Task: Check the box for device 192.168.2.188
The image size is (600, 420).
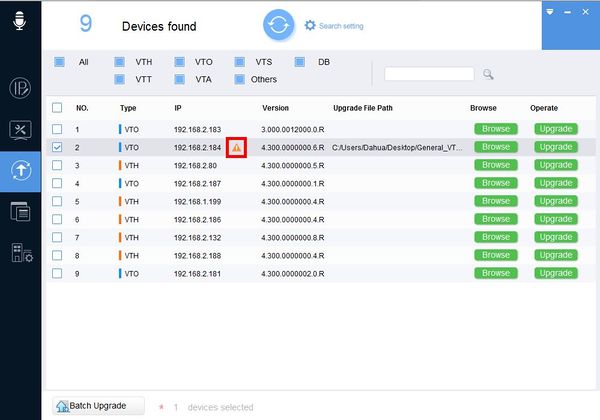Action: coord(57,255)
